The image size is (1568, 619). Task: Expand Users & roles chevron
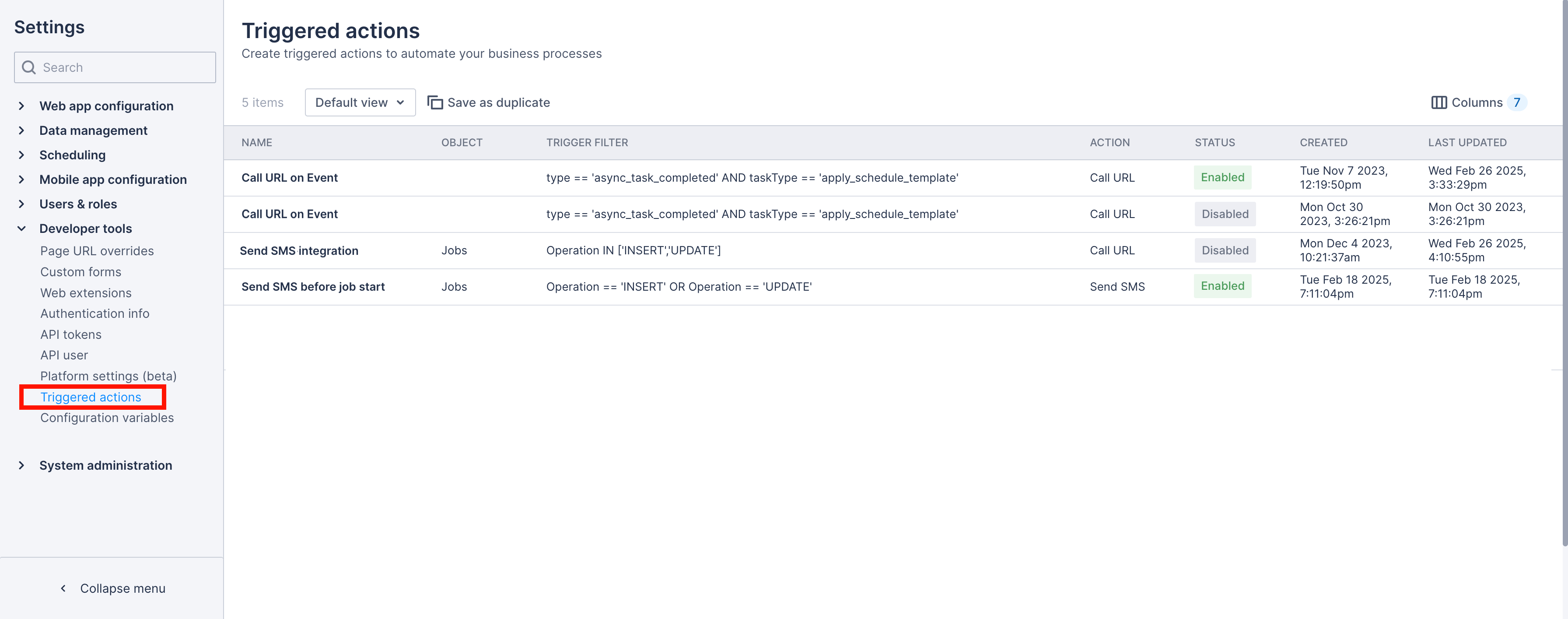click(22, 204)
